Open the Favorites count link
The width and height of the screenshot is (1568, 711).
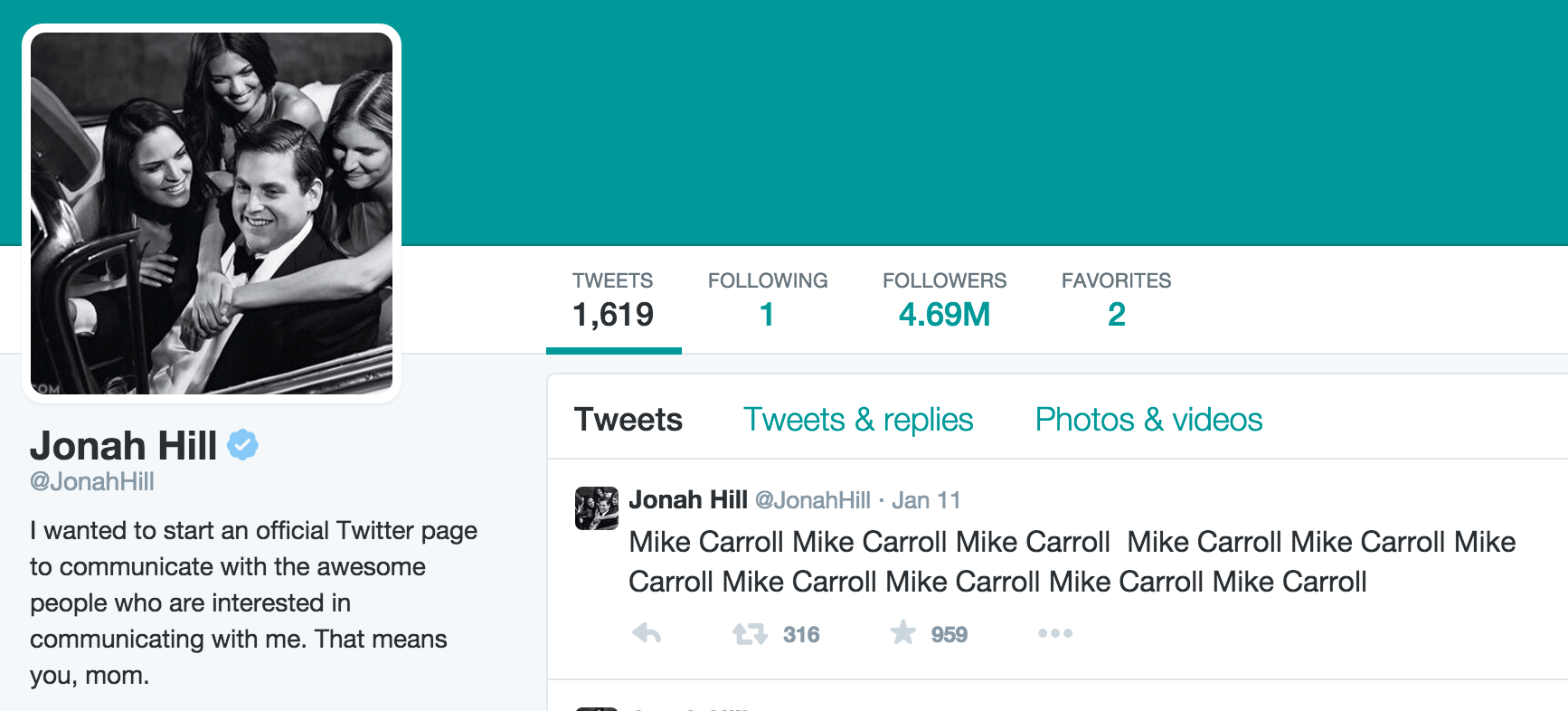[x=1116, y=301]
